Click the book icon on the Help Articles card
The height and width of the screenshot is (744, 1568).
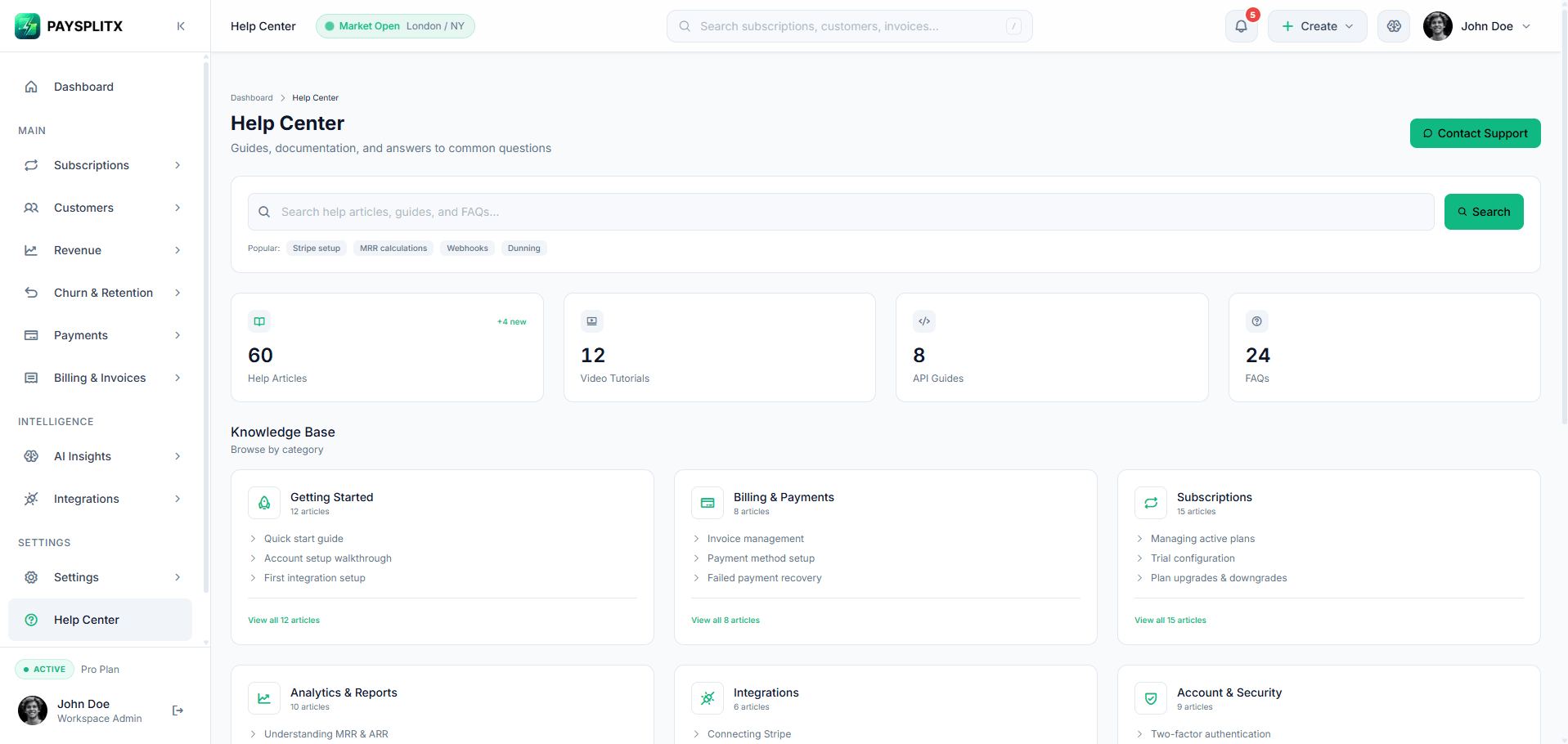[x=259, y=321]
